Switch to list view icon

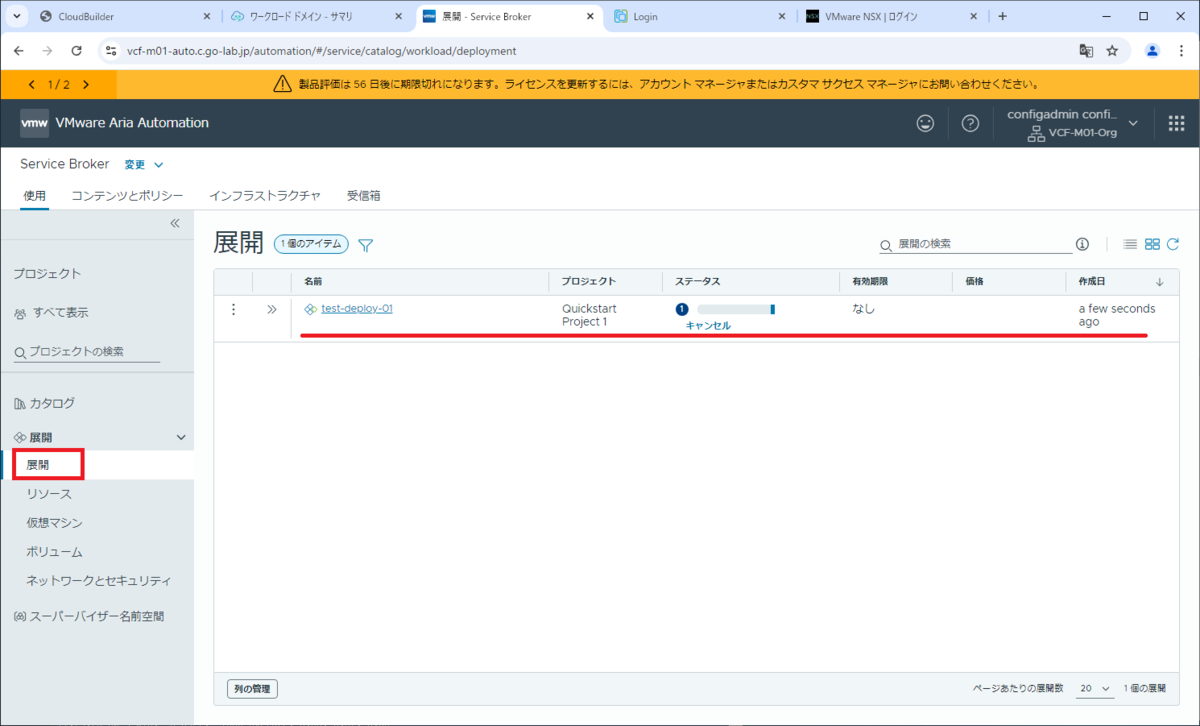pos(1130,244)
